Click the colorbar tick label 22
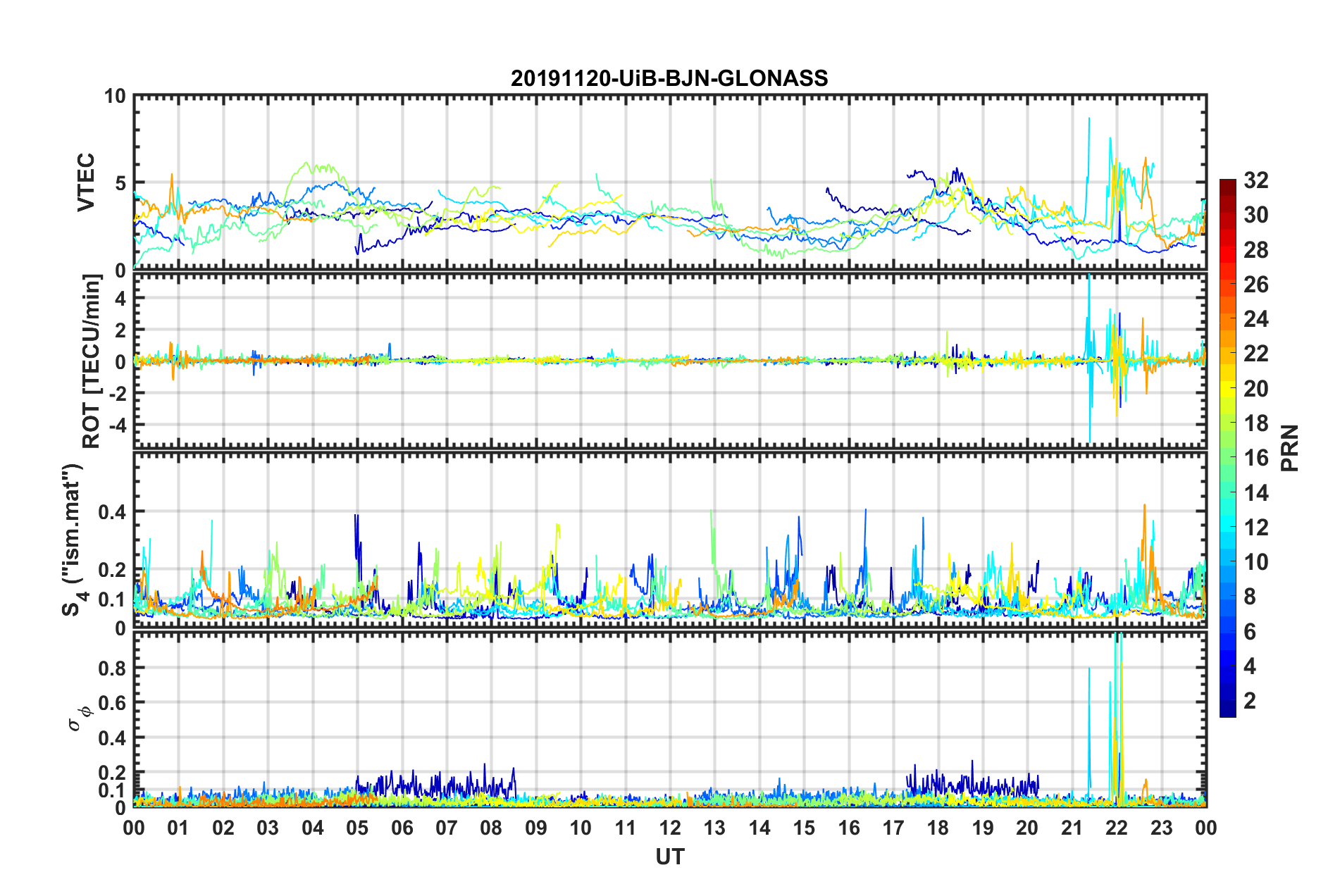This screenshot has width=1340, height=896. click(x=1255, y=354)
